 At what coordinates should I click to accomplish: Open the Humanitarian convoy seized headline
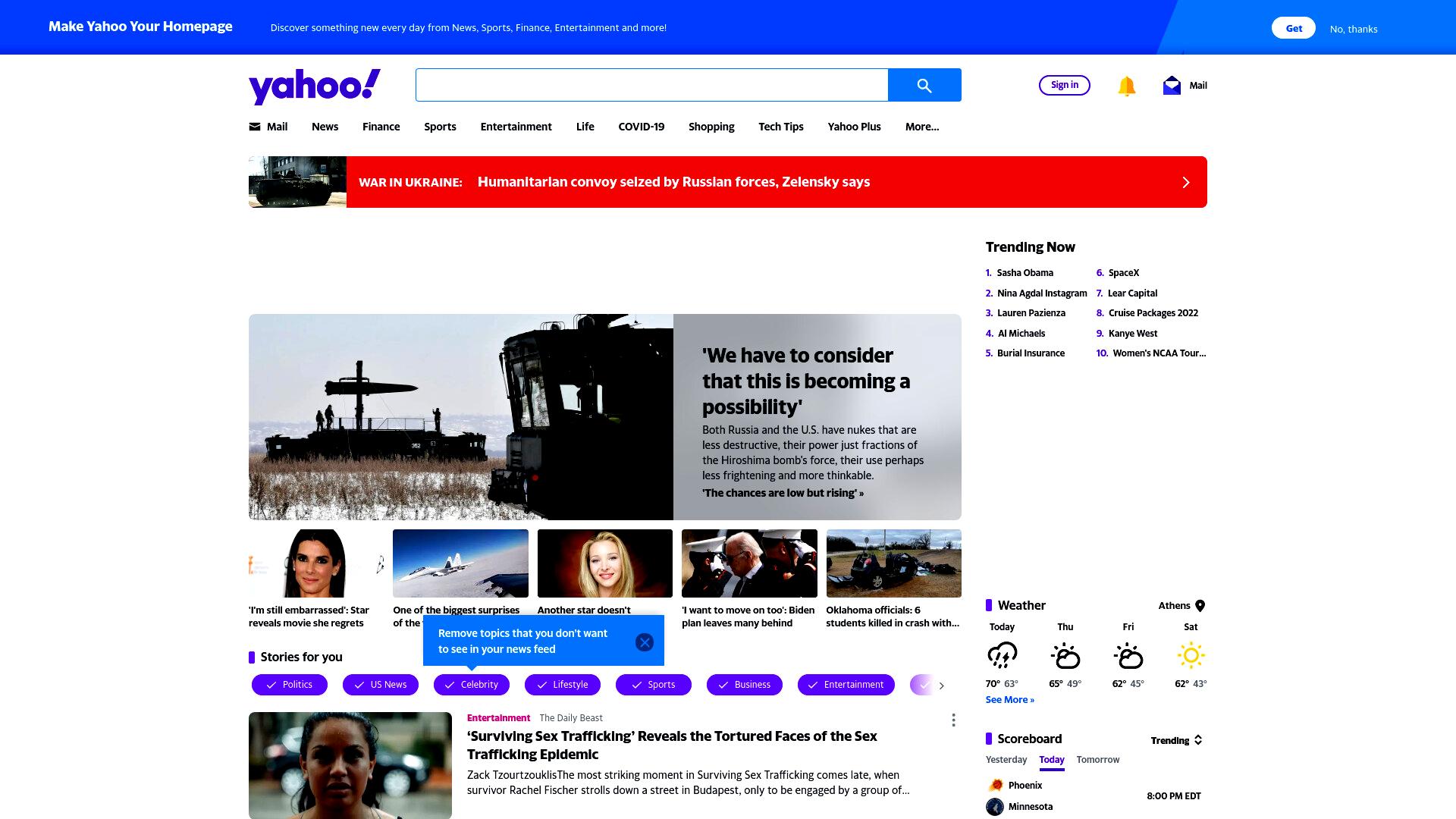tap(673, 182)
